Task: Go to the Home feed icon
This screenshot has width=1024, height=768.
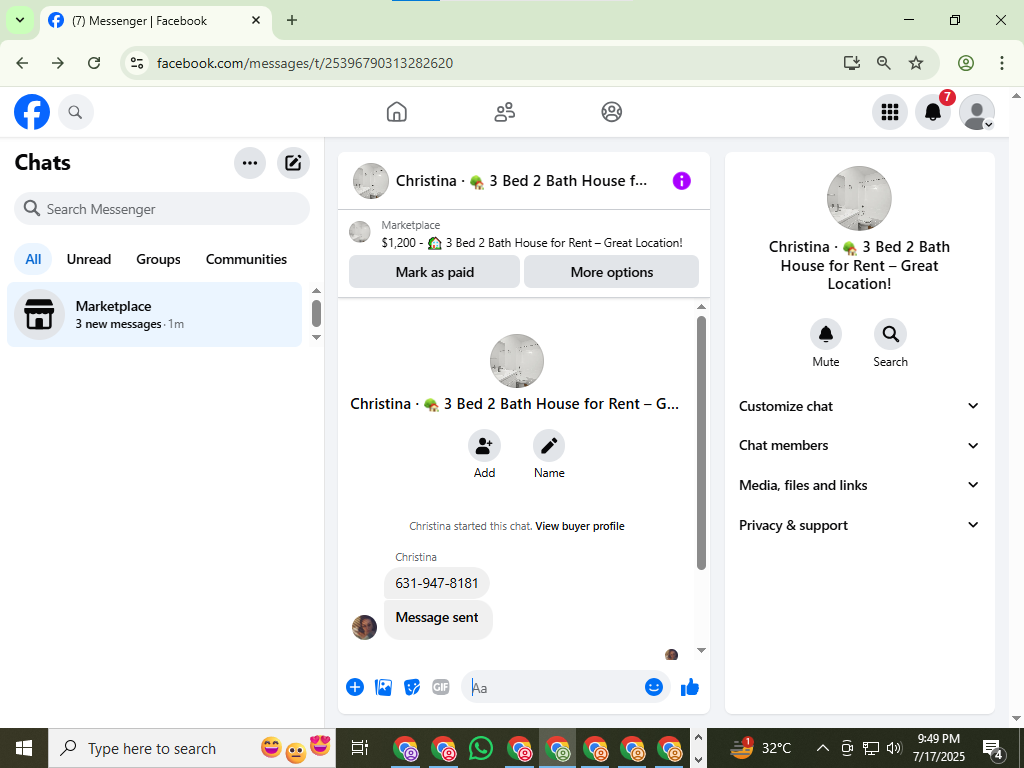Action: [396, 112]
